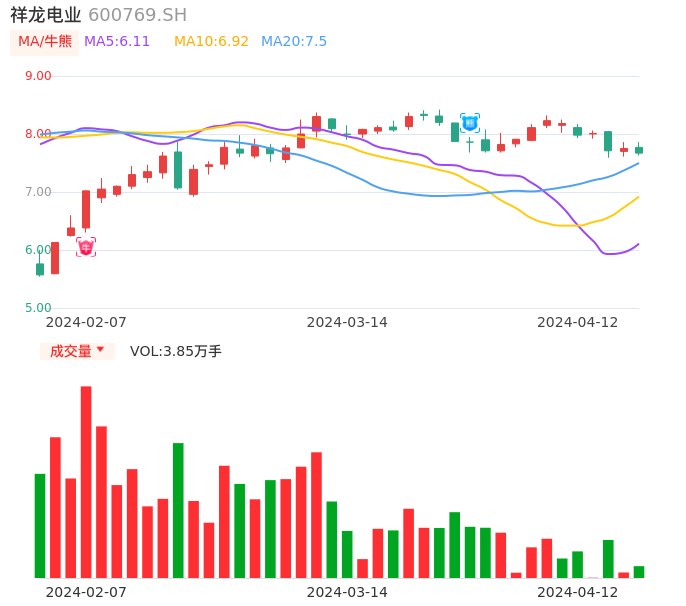Click the last green volume bar on right
This screenshot has height=606, width=686.
coord(639,572)
